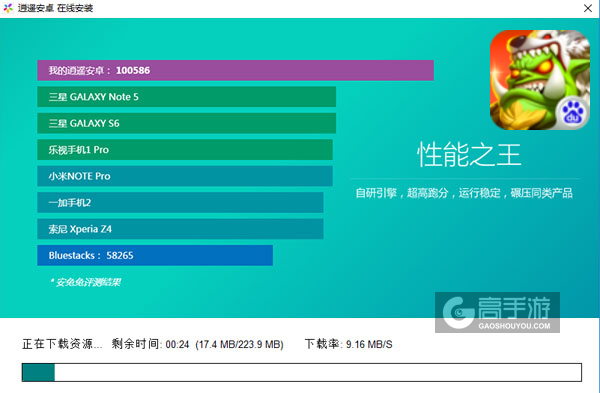Click the game app icon with green orc
The image size is (600, 393).
[540, 80]
